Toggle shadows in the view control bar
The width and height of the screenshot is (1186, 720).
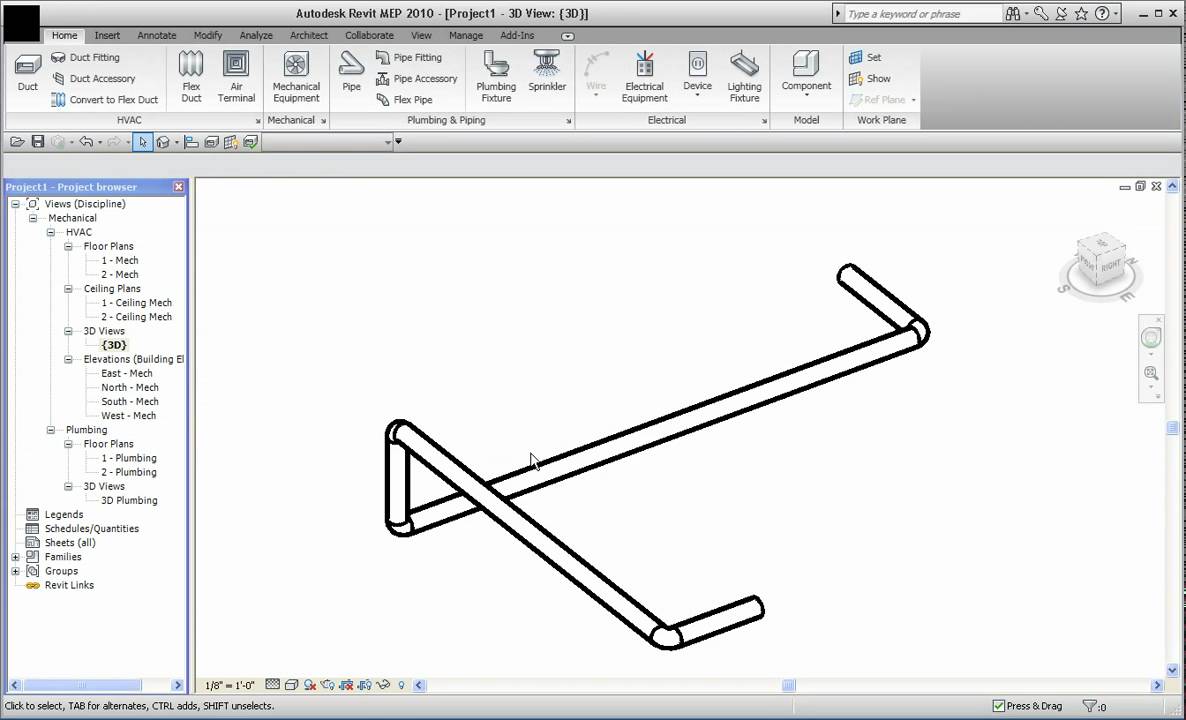(x=310, y=685)
